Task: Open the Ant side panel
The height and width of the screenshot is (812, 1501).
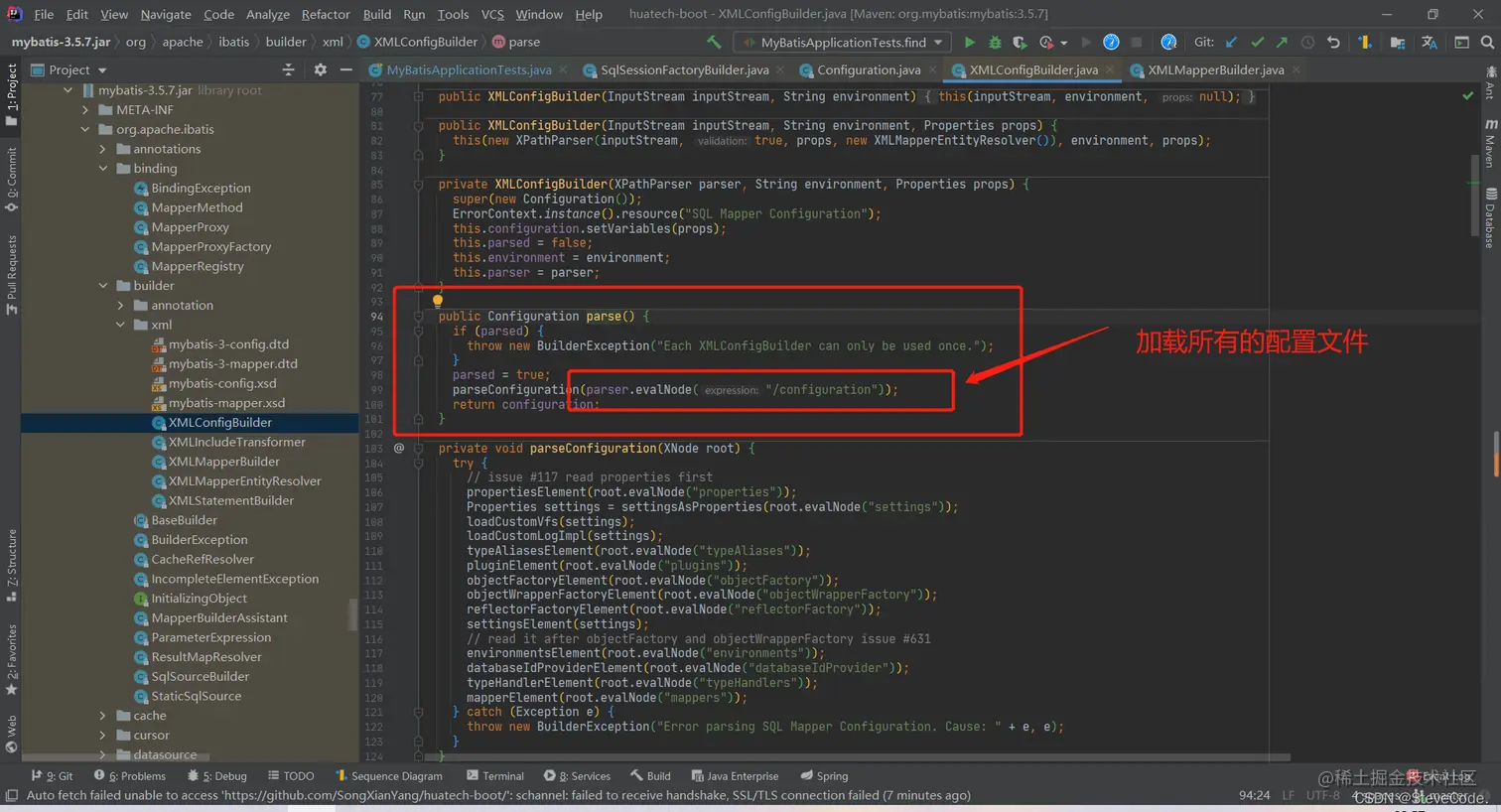Action: tap(1490, 83)
